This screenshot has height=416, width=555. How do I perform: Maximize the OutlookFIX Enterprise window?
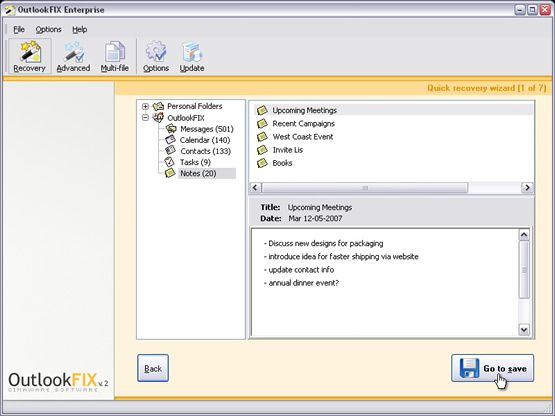point(532,10)
